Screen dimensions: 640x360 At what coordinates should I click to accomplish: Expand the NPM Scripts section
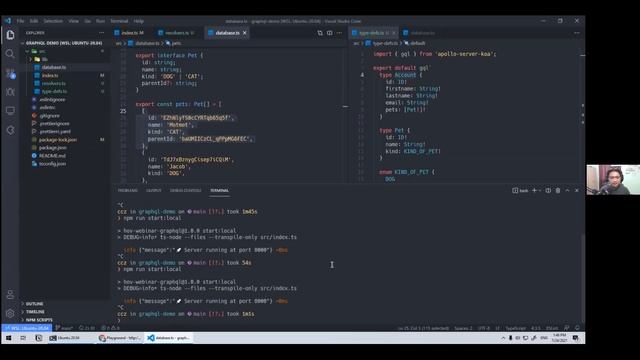click(x=64, y=320)
